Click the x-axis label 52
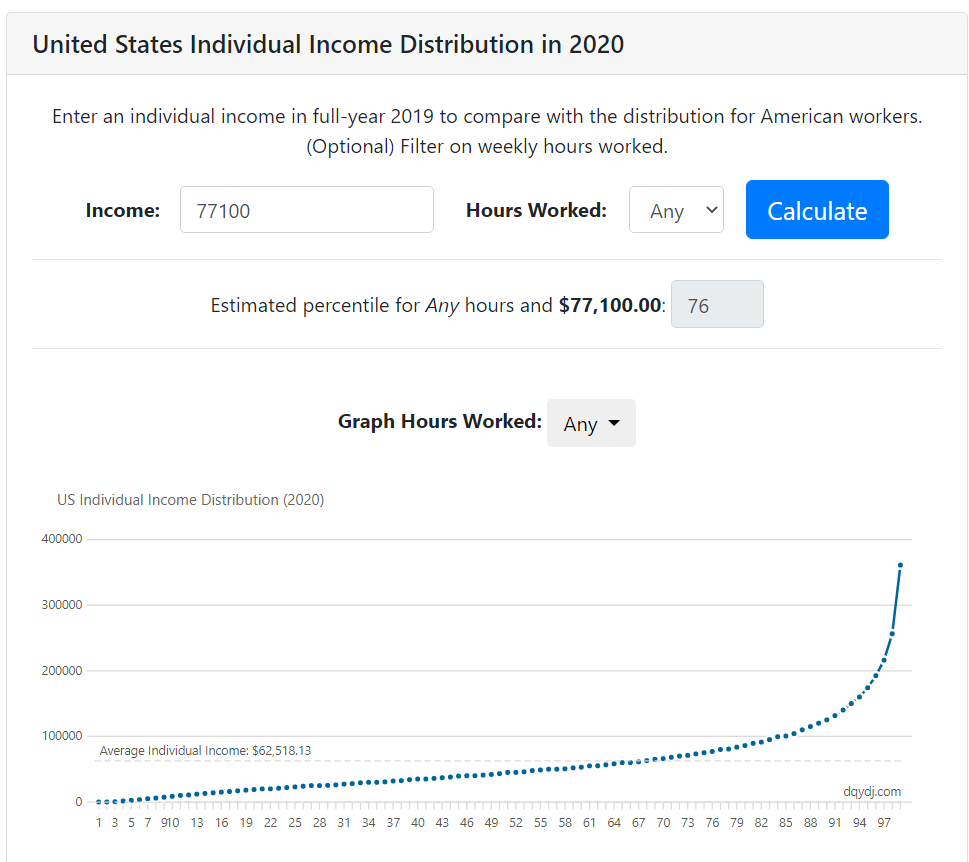This screenshot has height=862, width=969. coord(516,823)
